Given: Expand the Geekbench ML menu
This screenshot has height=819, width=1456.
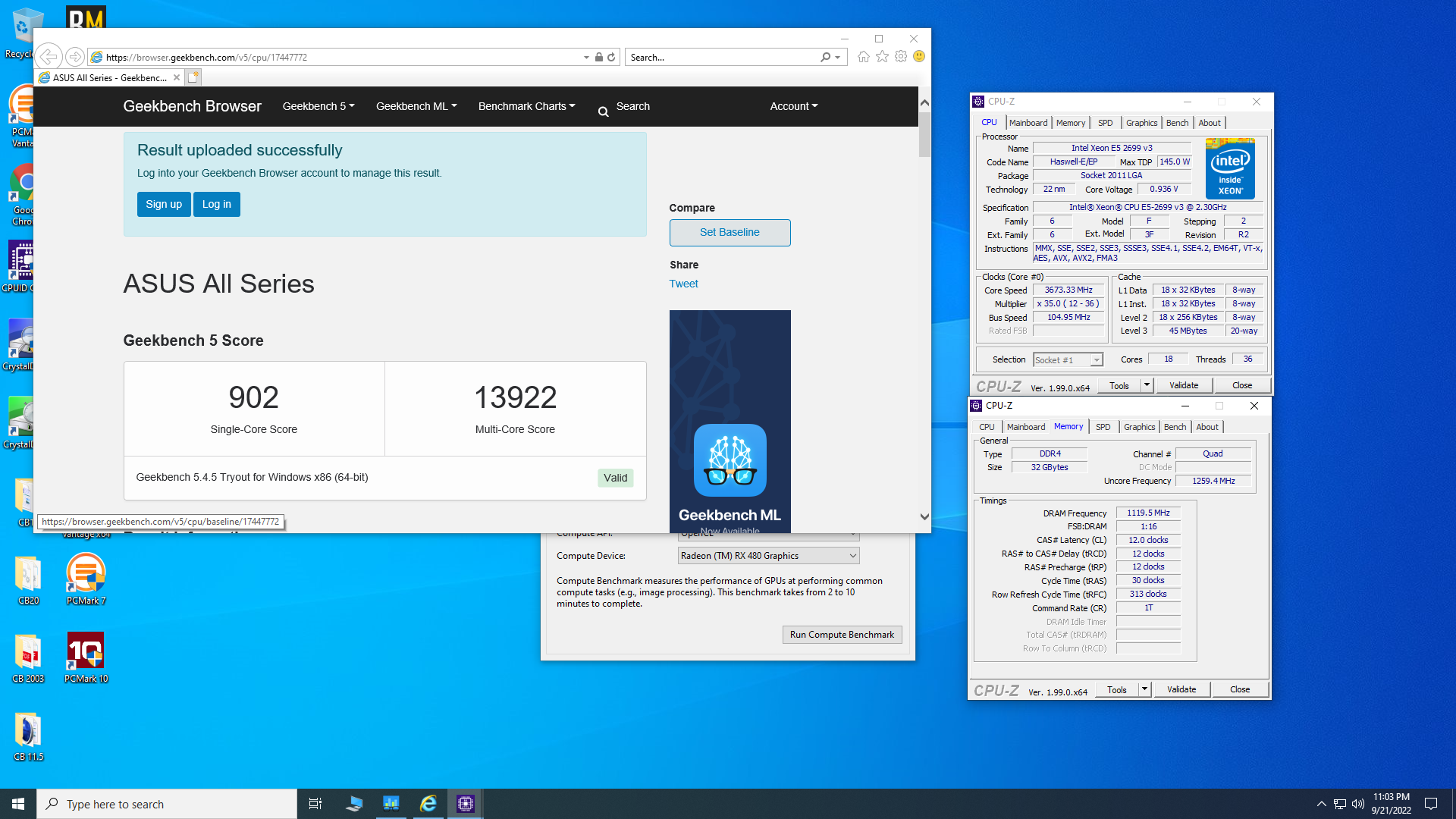Looking at the screenshot, I should click(x=416, y=106).
